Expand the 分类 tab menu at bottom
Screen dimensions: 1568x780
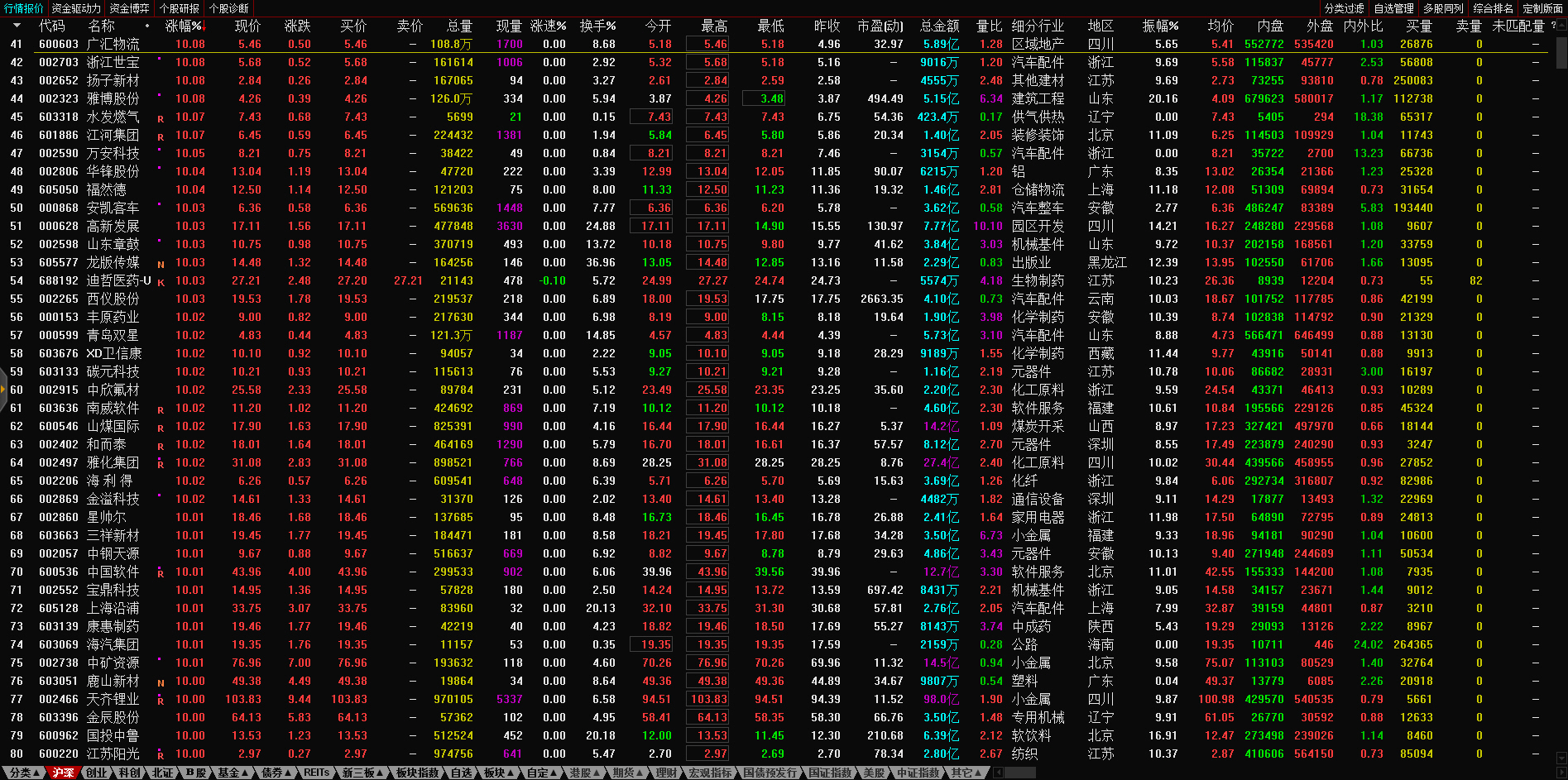tap(24, 773)
